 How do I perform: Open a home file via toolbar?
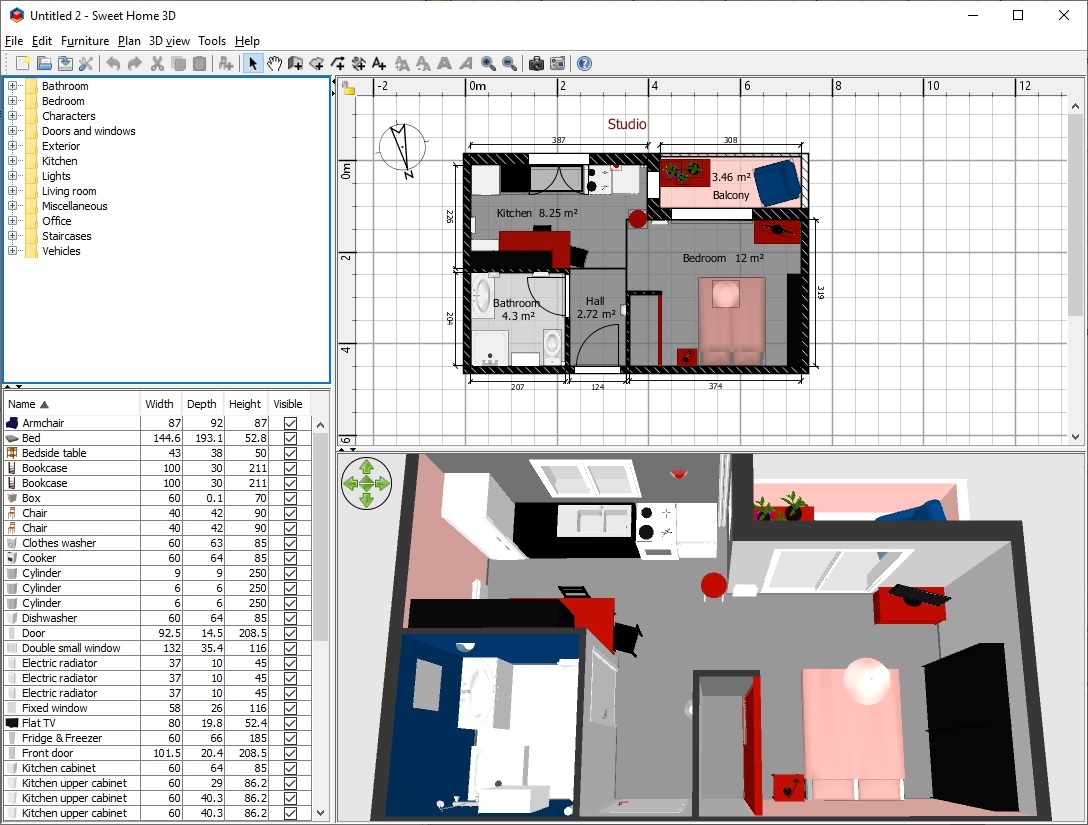tap(44, 64)
